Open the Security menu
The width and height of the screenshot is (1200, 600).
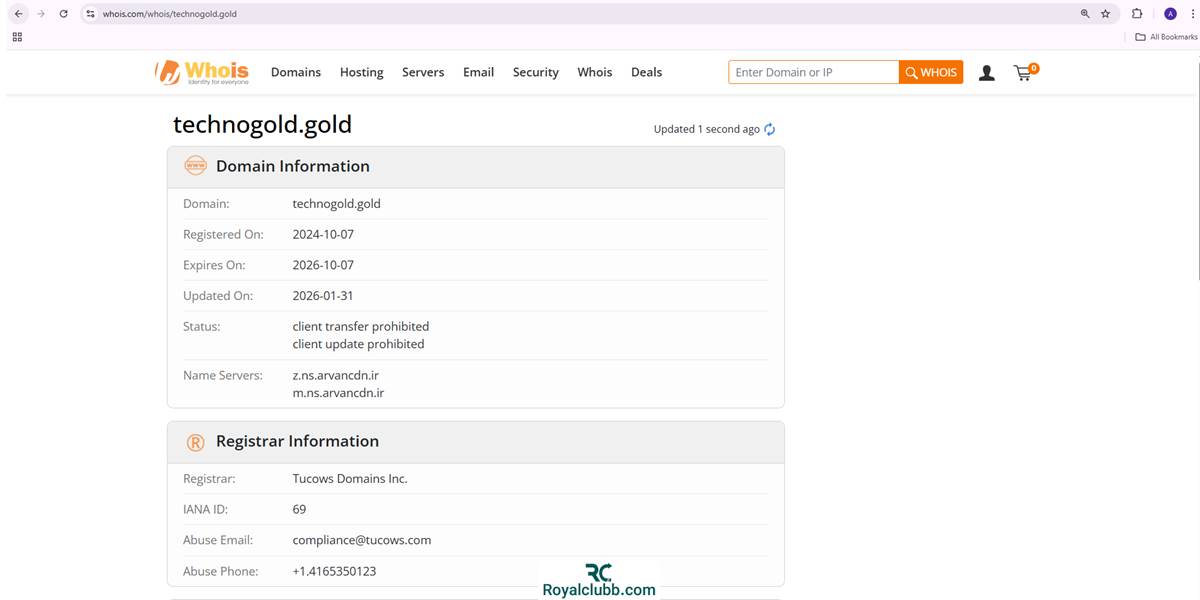(536, 72)
